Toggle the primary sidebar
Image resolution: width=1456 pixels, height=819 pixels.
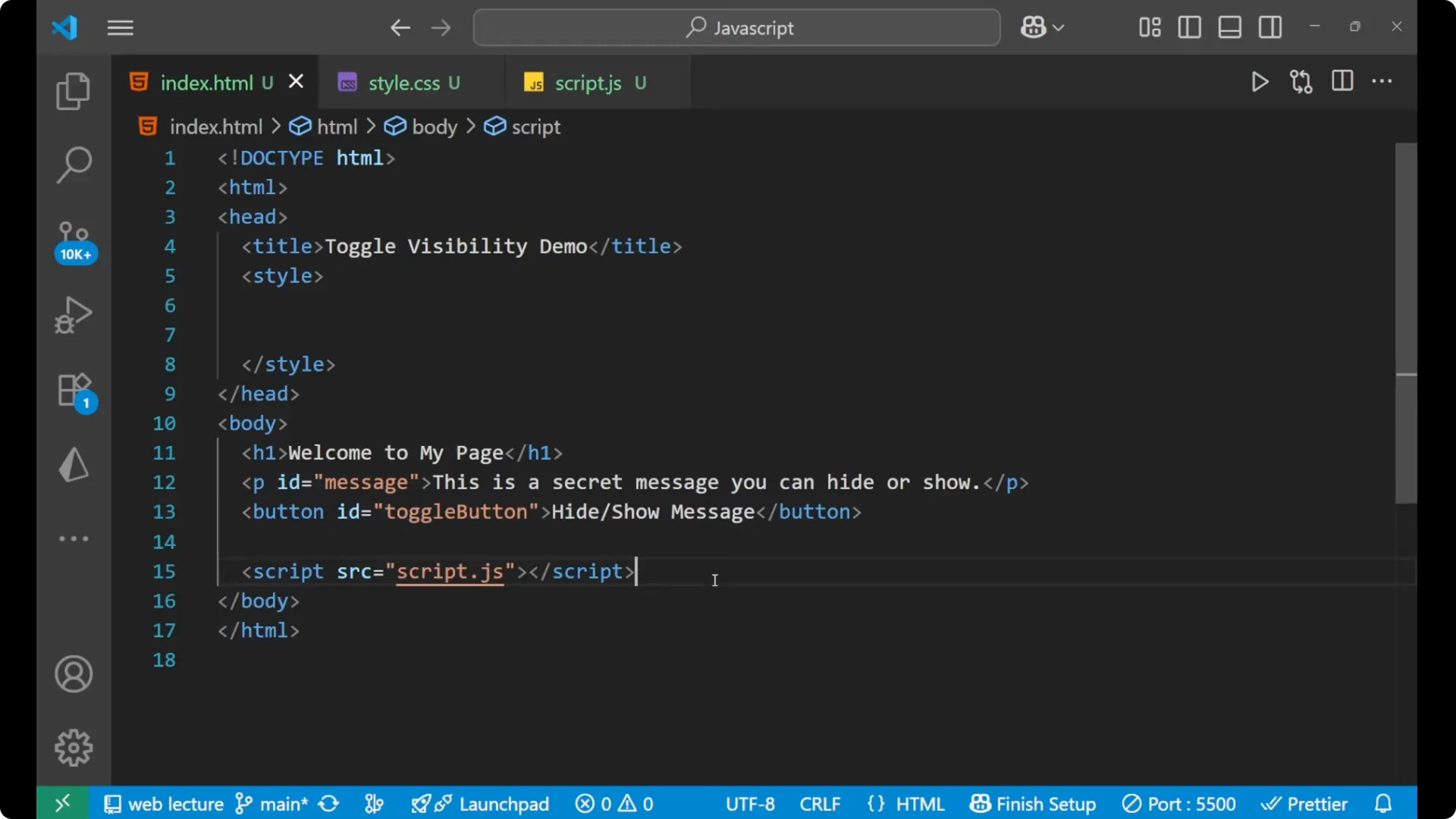click(x=1188, y=27)
